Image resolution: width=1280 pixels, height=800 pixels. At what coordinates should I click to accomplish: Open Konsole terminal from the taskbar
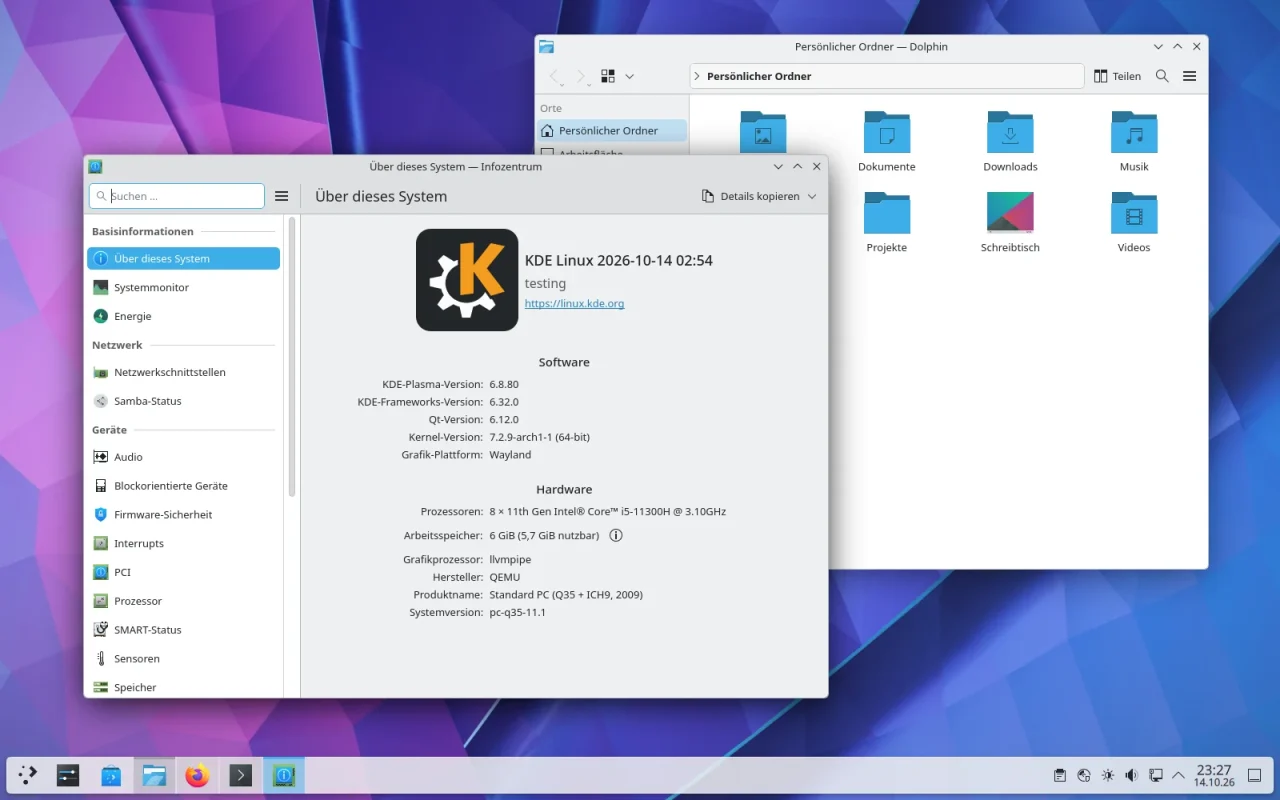240,775
